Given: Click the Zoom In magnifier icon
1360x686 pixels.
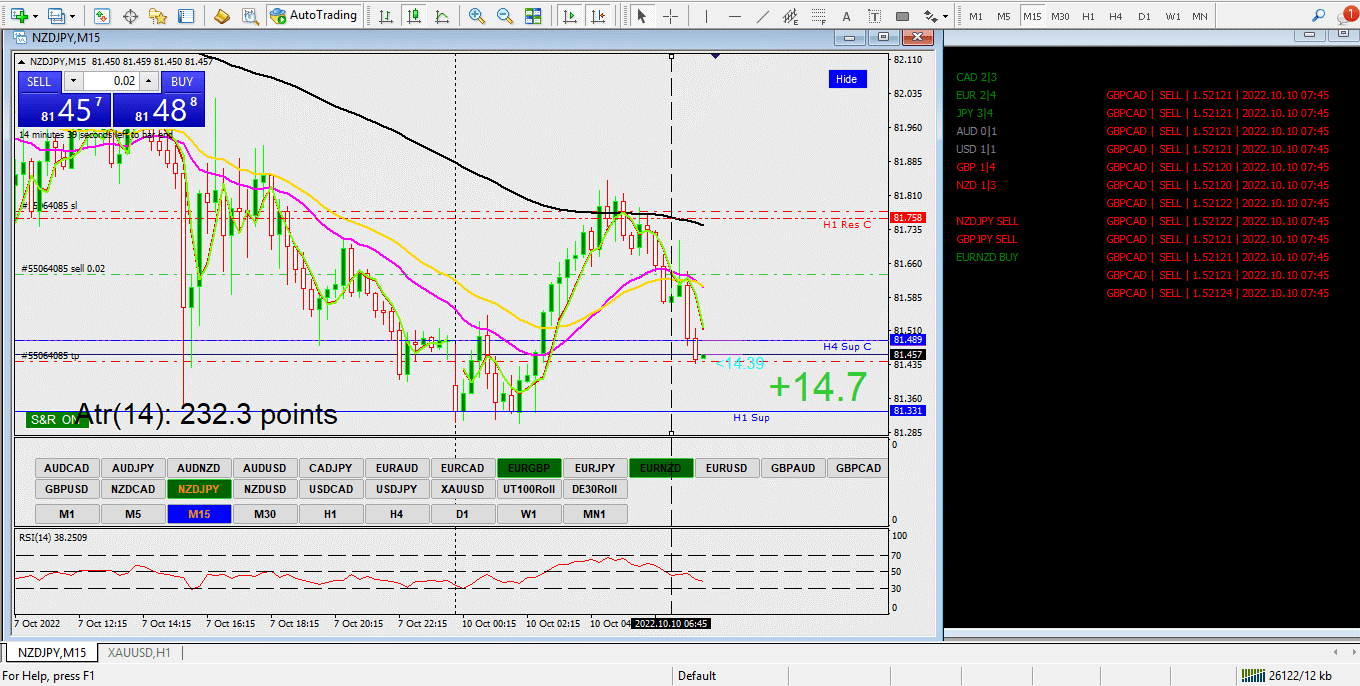Looking at the screenshot, I should [477, 16].
